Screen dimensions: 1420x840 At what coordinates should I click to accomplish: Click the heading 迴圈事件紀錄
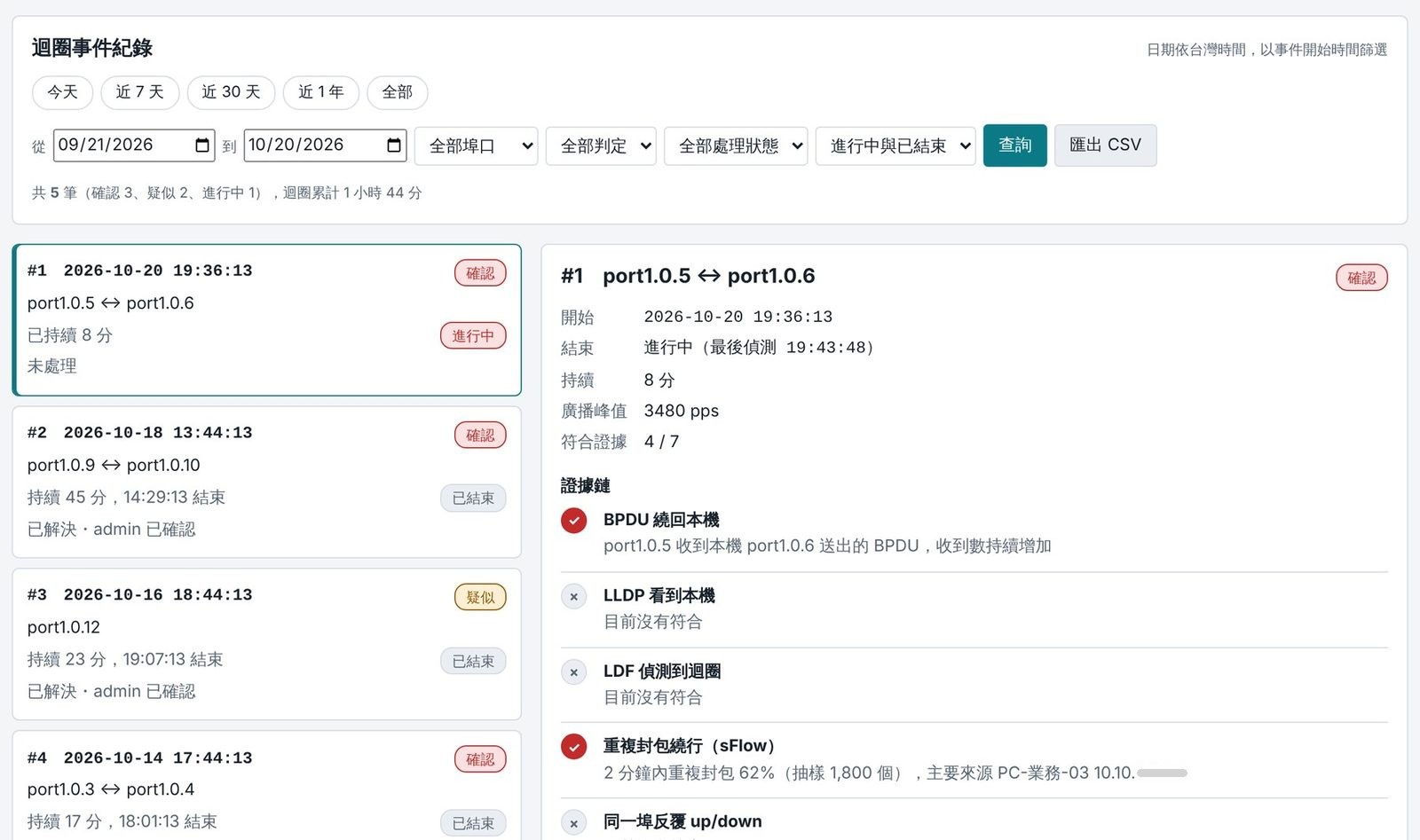click(92, 48)
